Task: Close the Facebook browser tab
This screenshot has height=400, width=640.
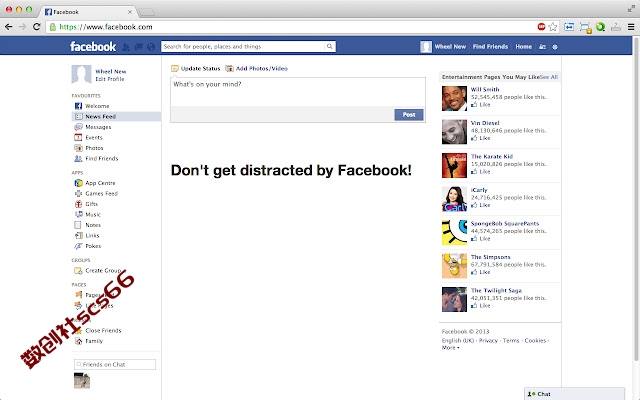Action: [x=130, y=12]
